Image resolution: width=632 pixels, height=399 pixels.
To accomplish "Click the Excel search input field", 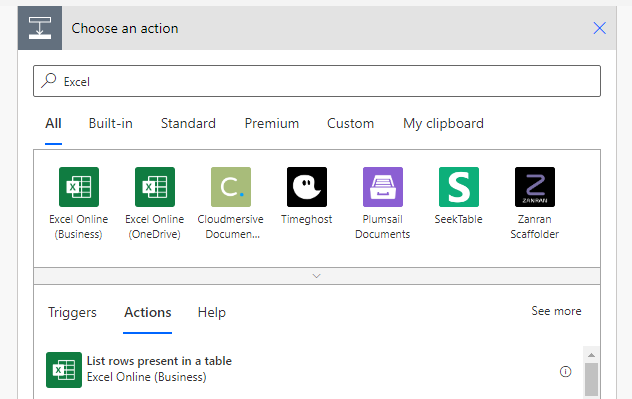I will coord(317,81).
